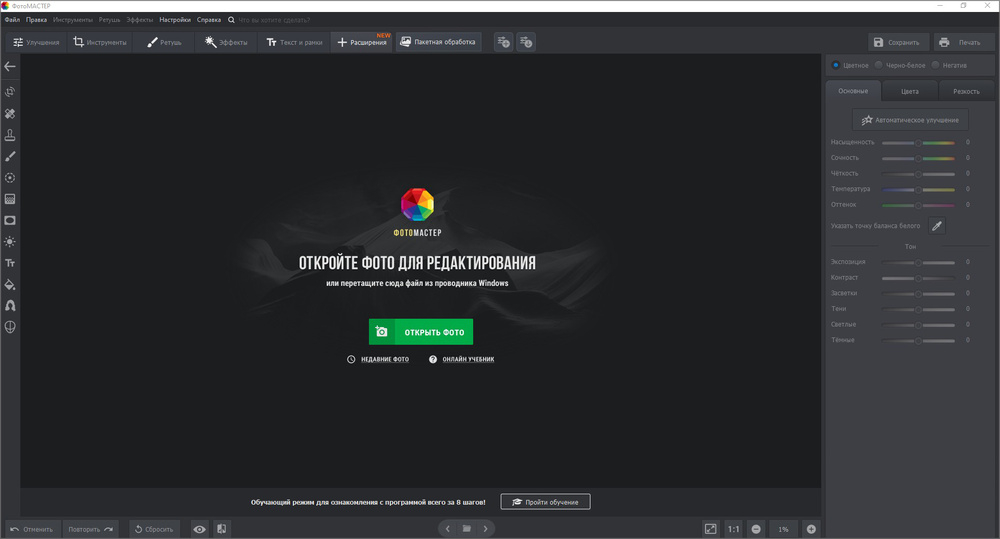Open the Недавние фото link

[385, 359]
